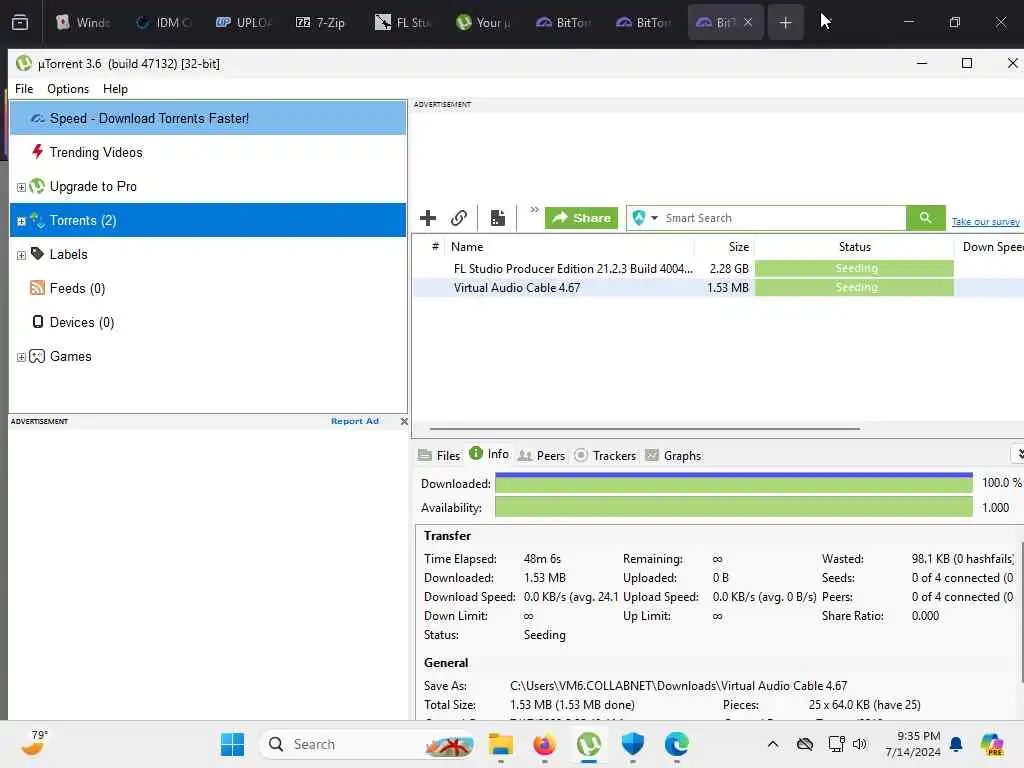Click the Trending Videos lightning icon

(x=37, y=152)
